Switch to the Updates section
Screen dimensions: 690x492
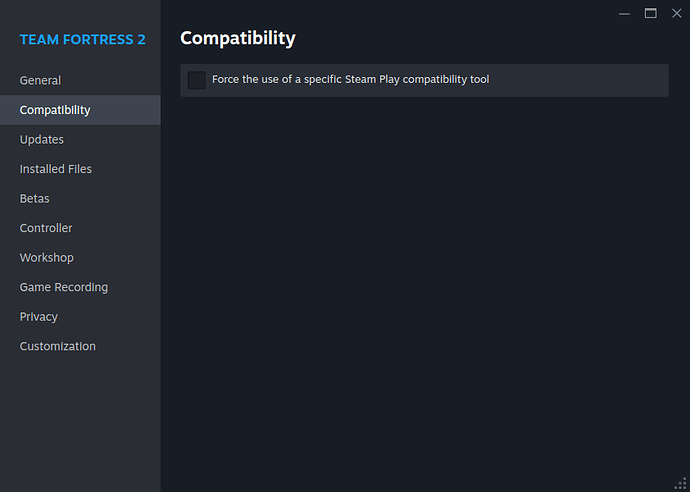(42, 140)
